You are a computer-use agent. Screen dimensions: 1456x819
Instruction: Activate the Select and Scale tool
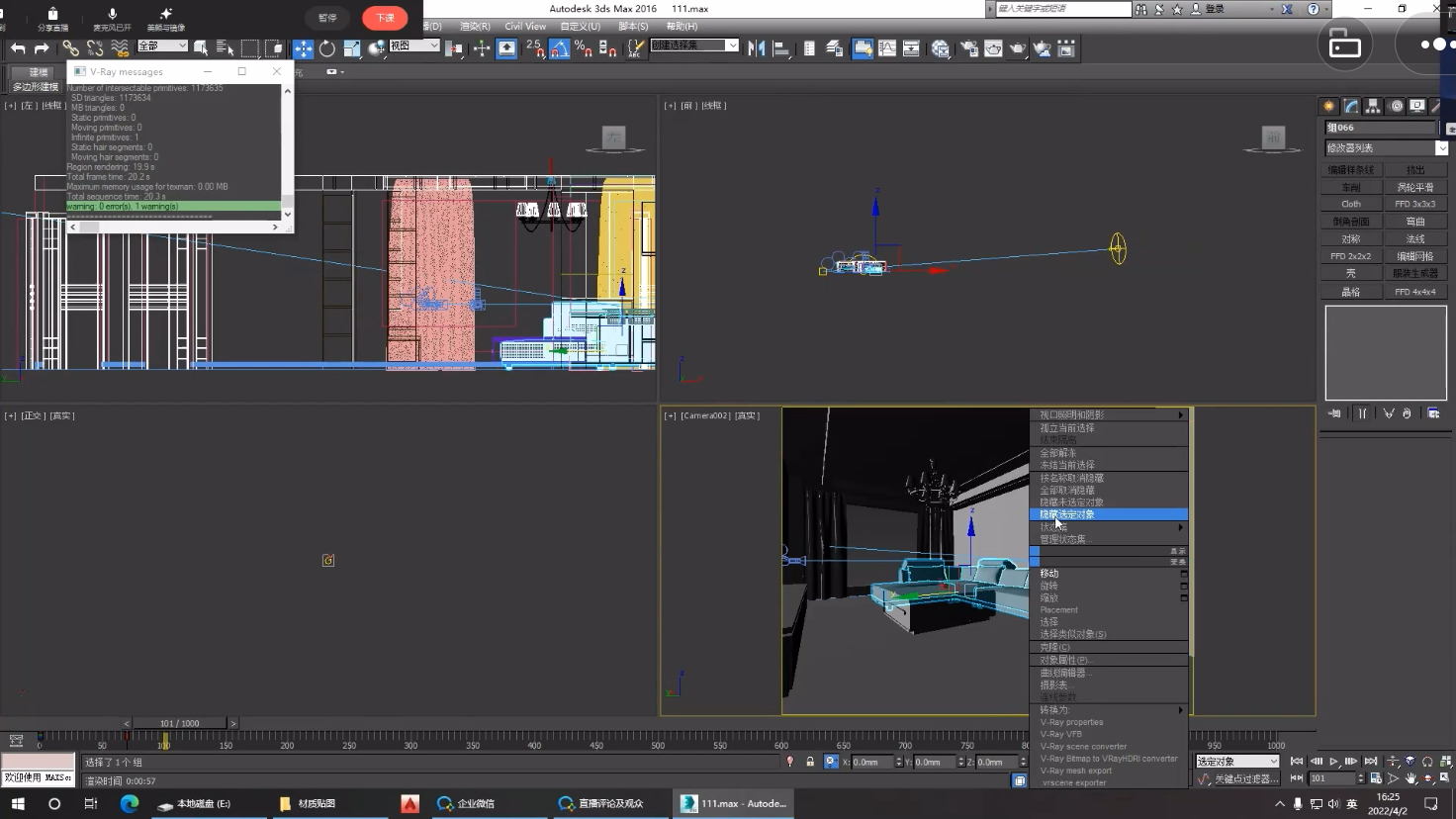352,47
